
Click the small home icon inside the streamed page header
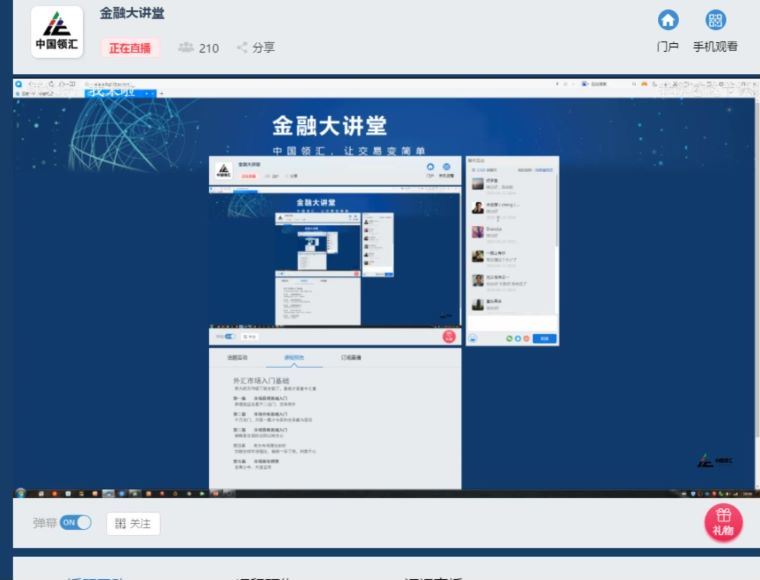[x=430, y=167]
